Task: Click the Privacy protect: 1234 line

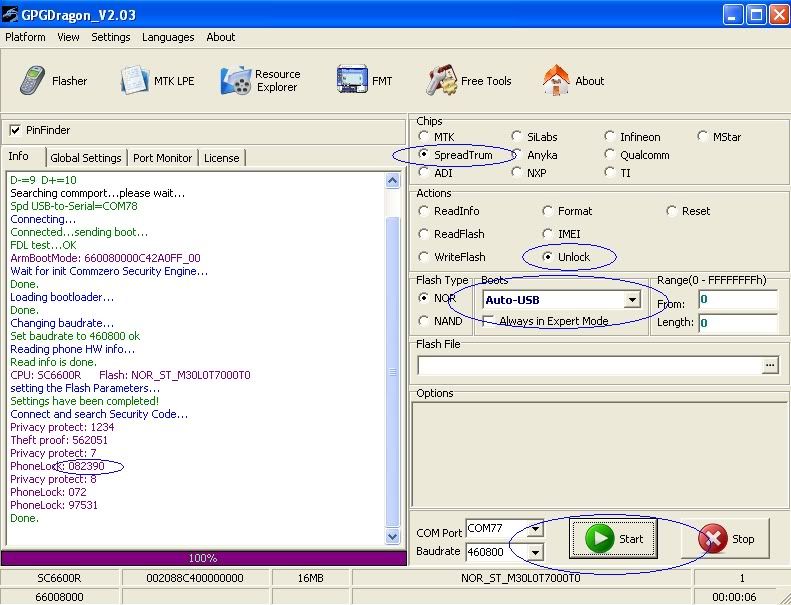Action: [62, 427]
